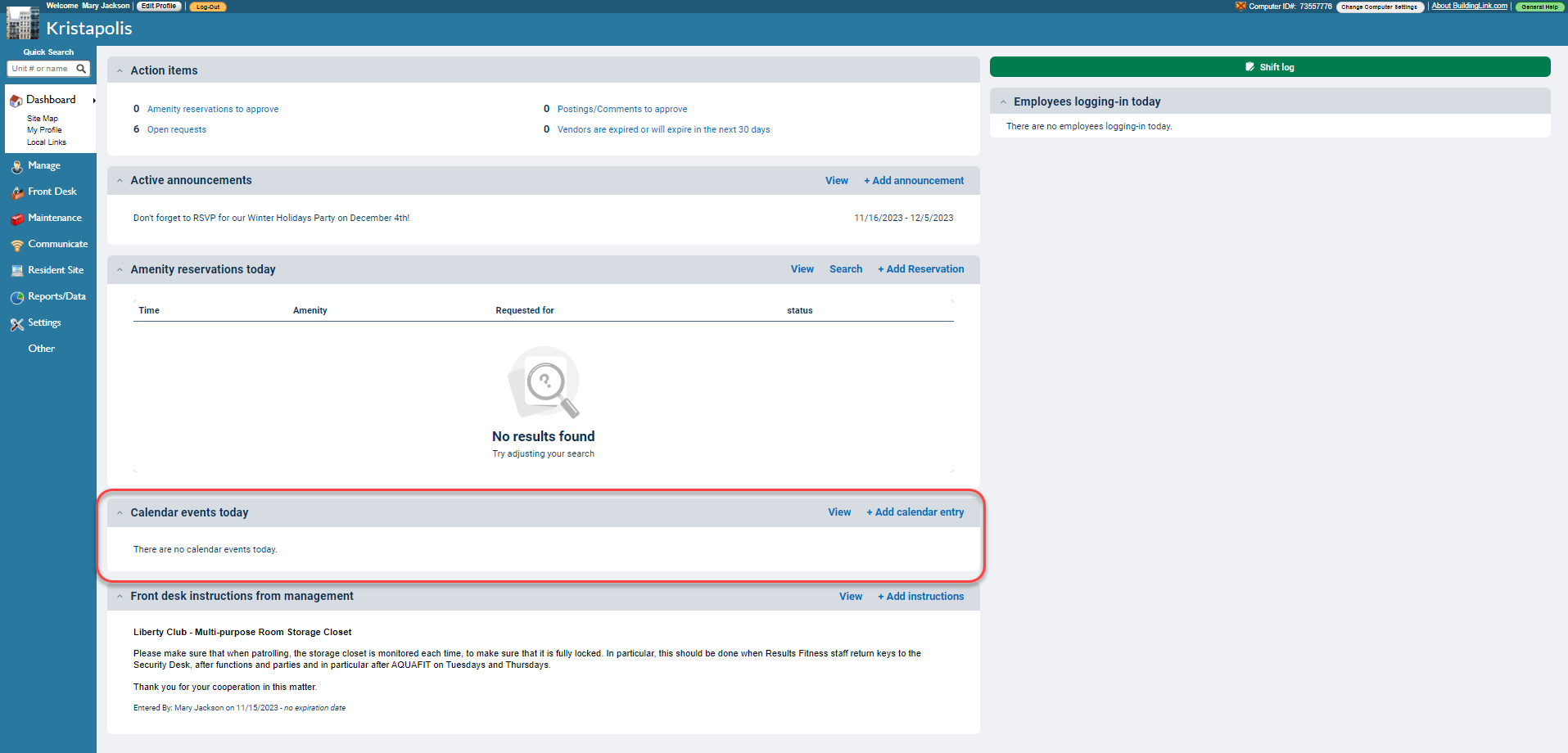1568x753 pixels.
Task: Select Other in the sidebar menu
Action: pos(41,348)
